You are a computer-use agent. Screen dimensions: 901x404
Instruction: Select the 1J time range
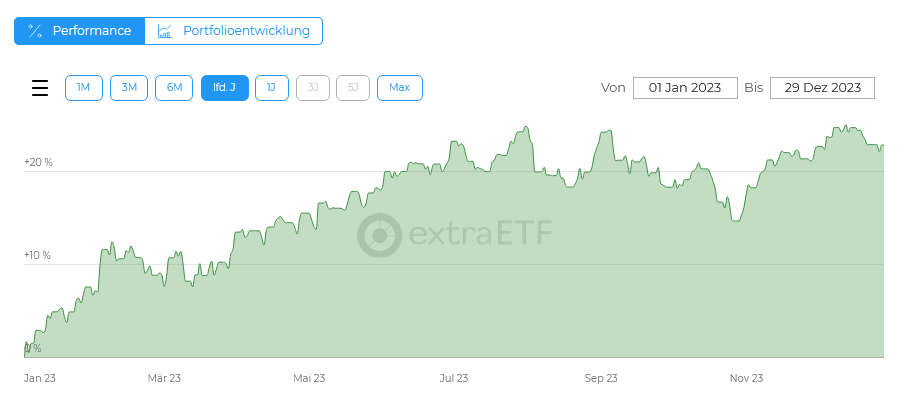click(272, 88)
